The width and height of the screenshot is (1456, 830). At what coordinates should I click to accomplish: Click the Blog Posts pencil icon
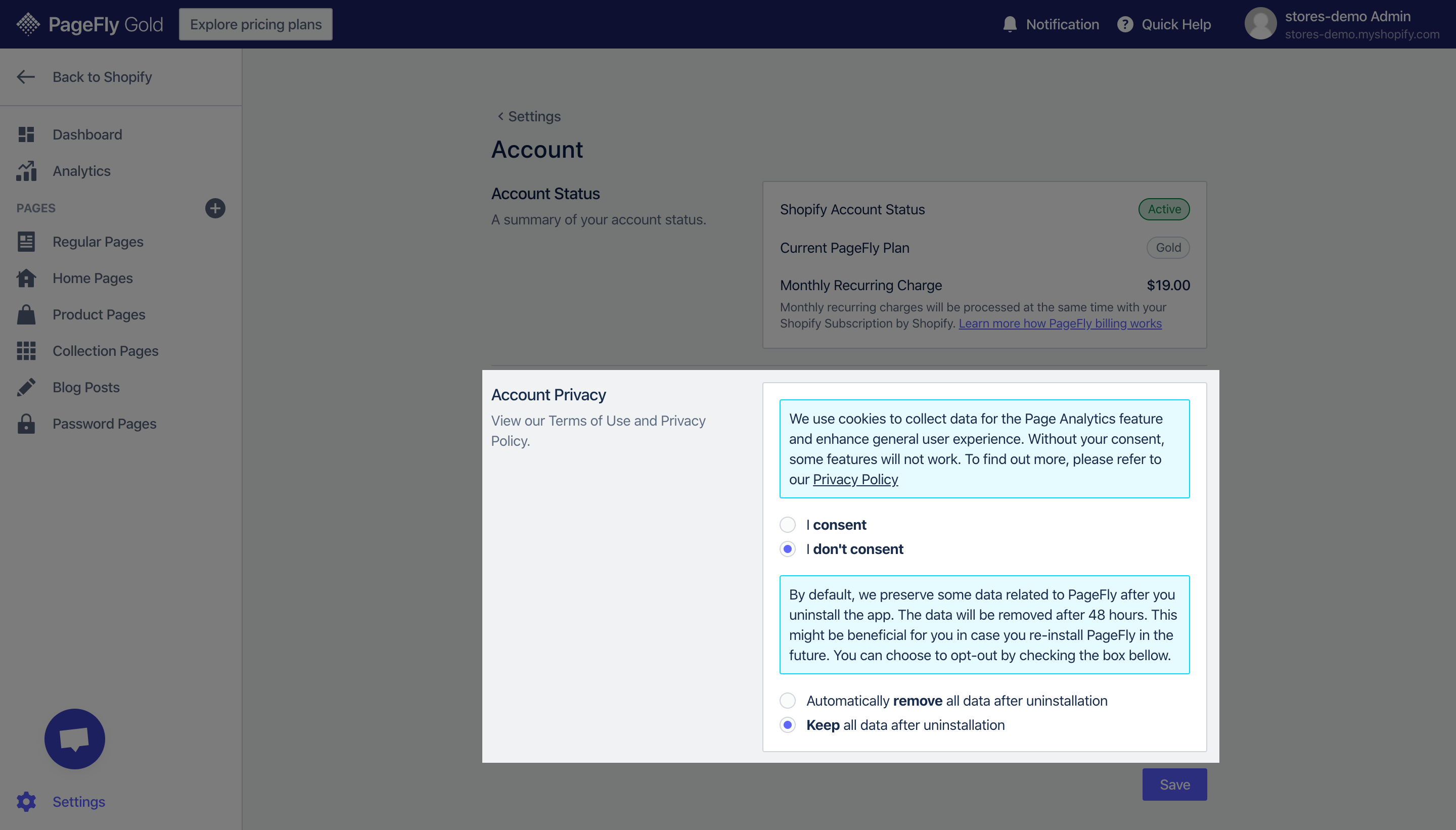tap(26, 387)
